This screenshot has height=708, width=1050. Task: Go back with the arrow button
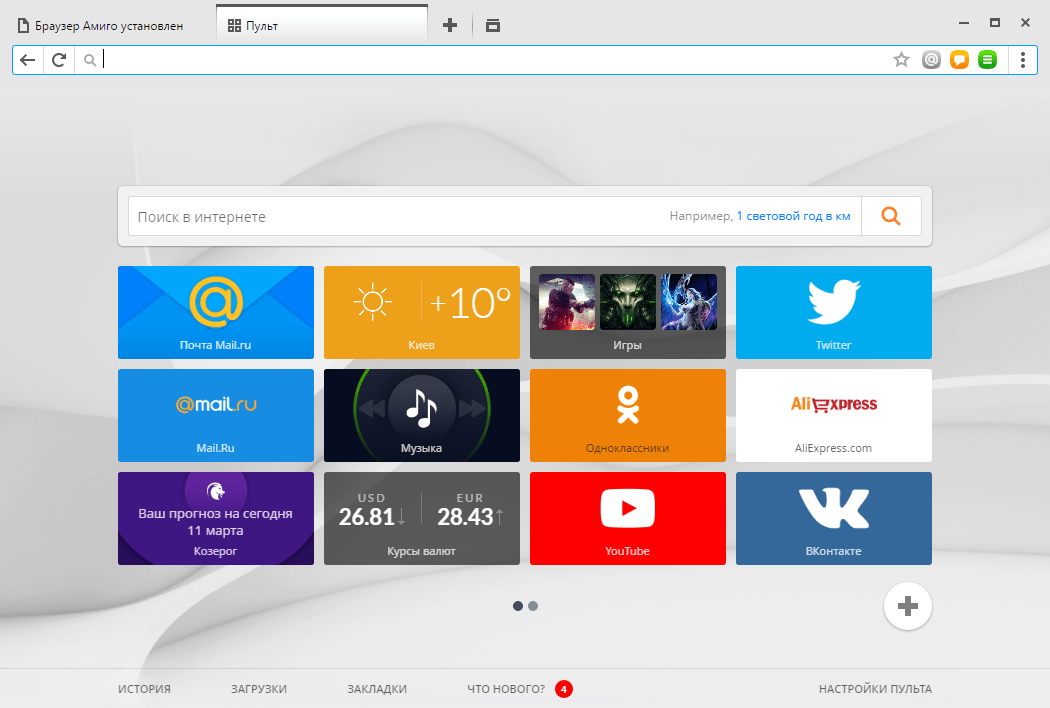click(x=27, y=60)
